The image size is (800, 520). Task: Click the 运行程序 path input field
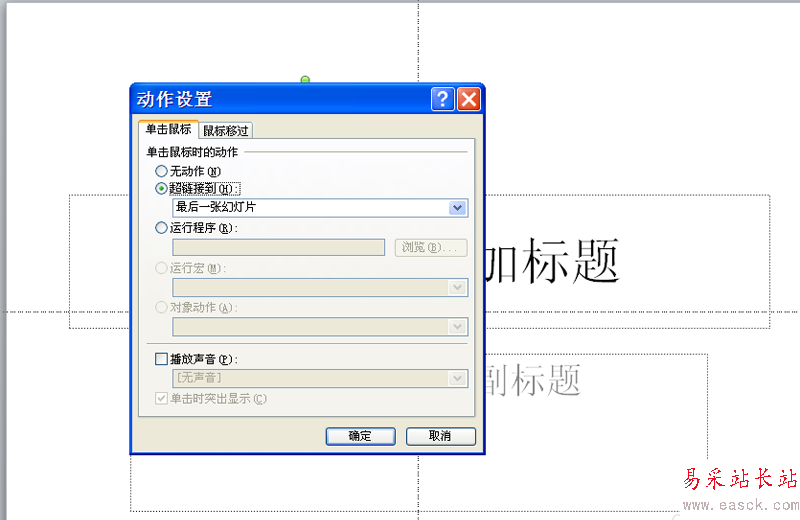279,247
